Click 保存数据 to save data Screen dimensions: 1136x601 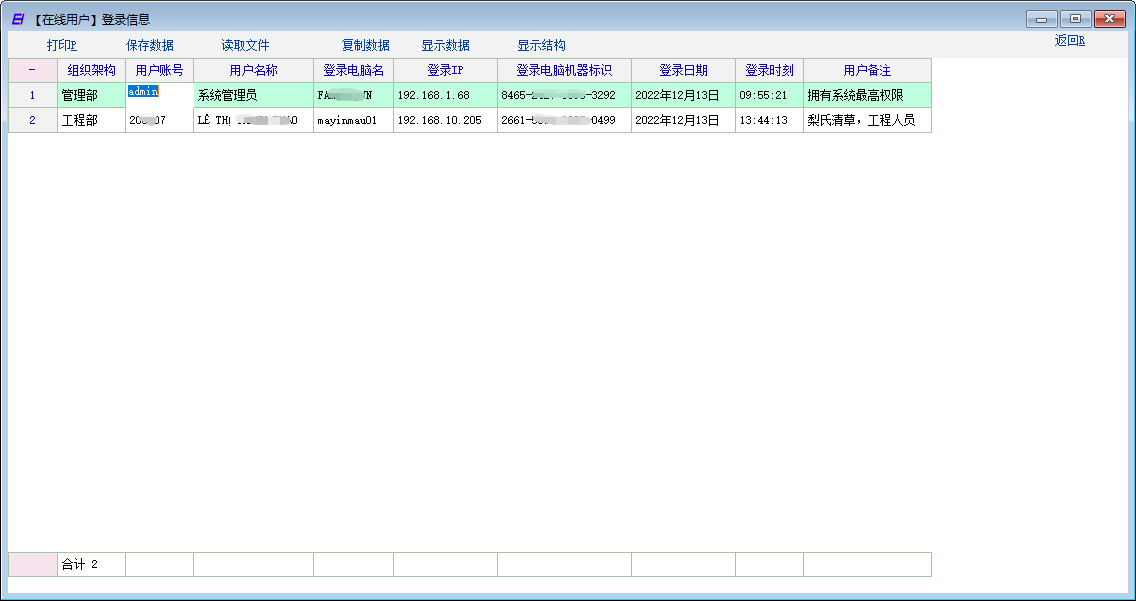[x=150, y=45]
